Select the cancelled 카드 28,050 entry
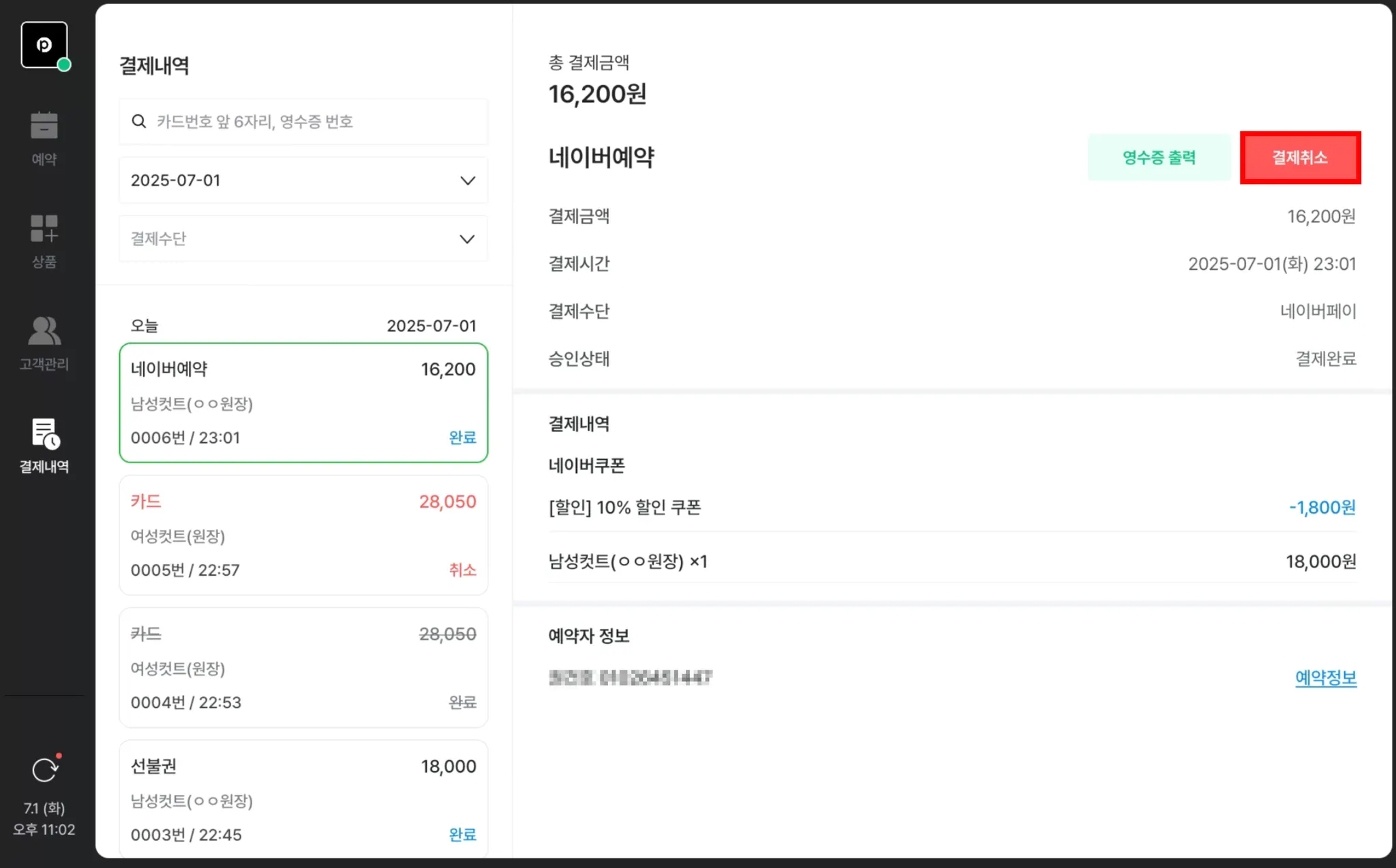The height and width of the screenshot is (868, 1396). 303,536
